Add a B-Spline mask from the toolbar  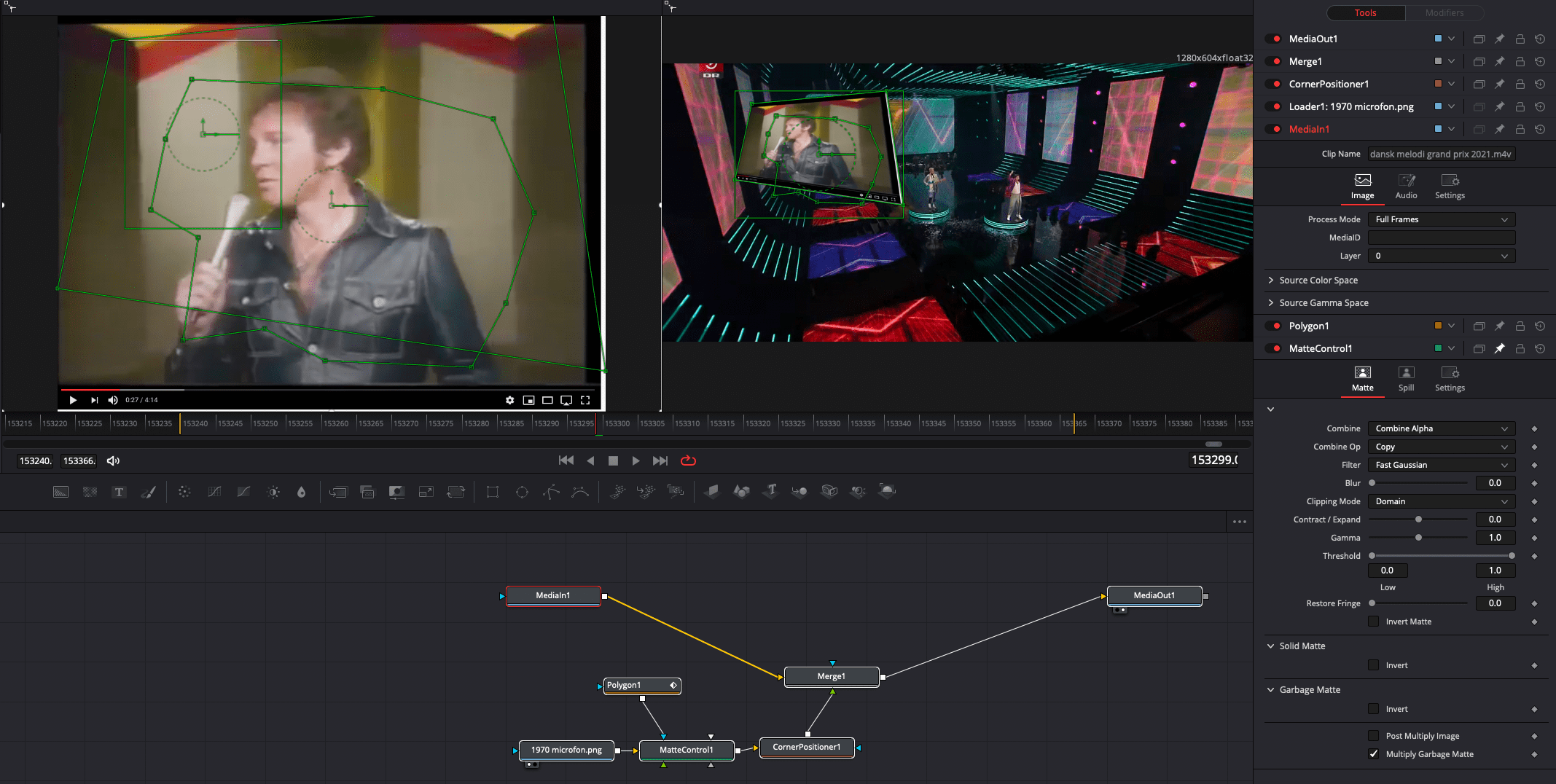click(580, 492)
